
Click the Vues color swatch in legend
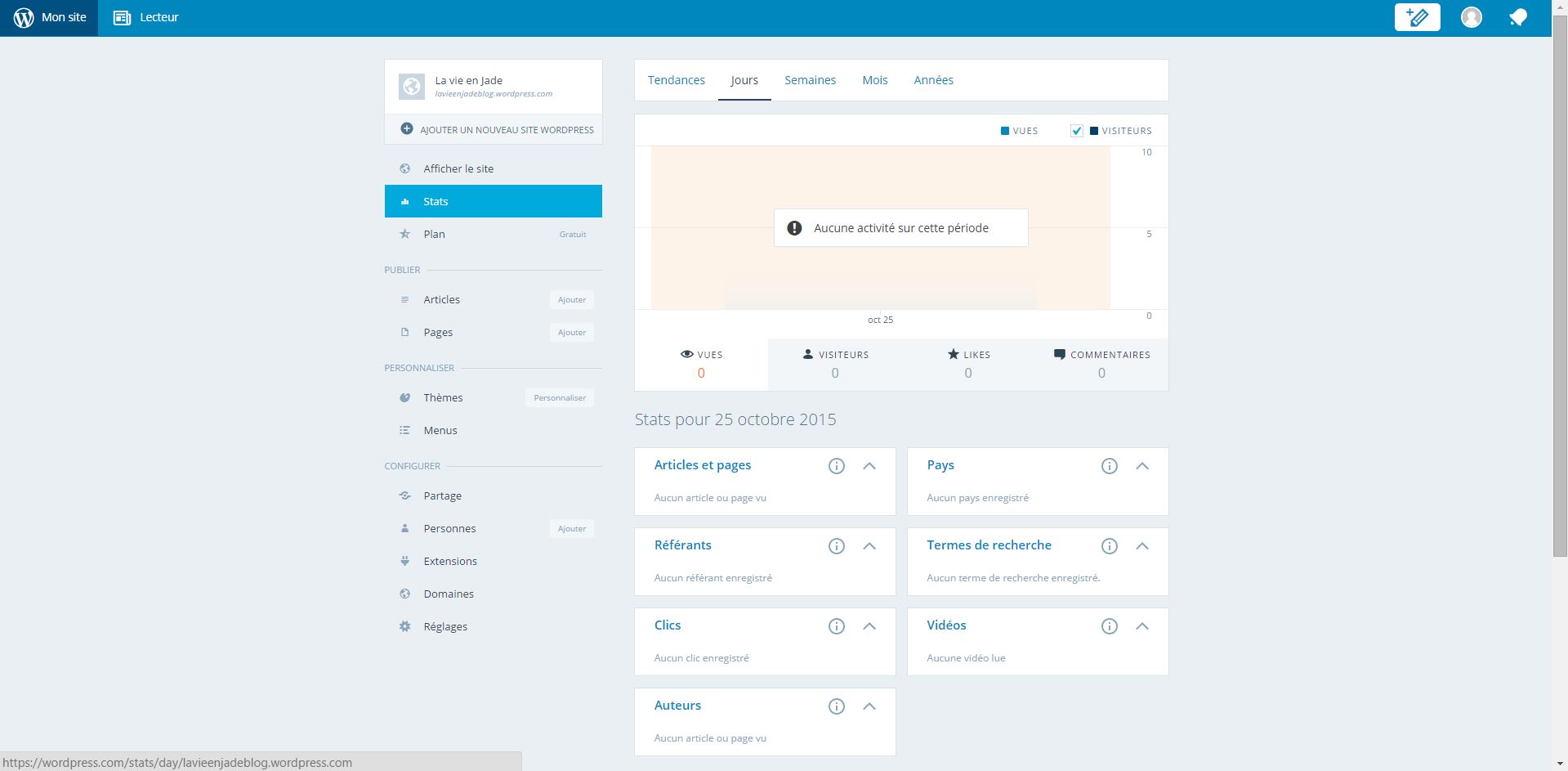click(1004, 131)
